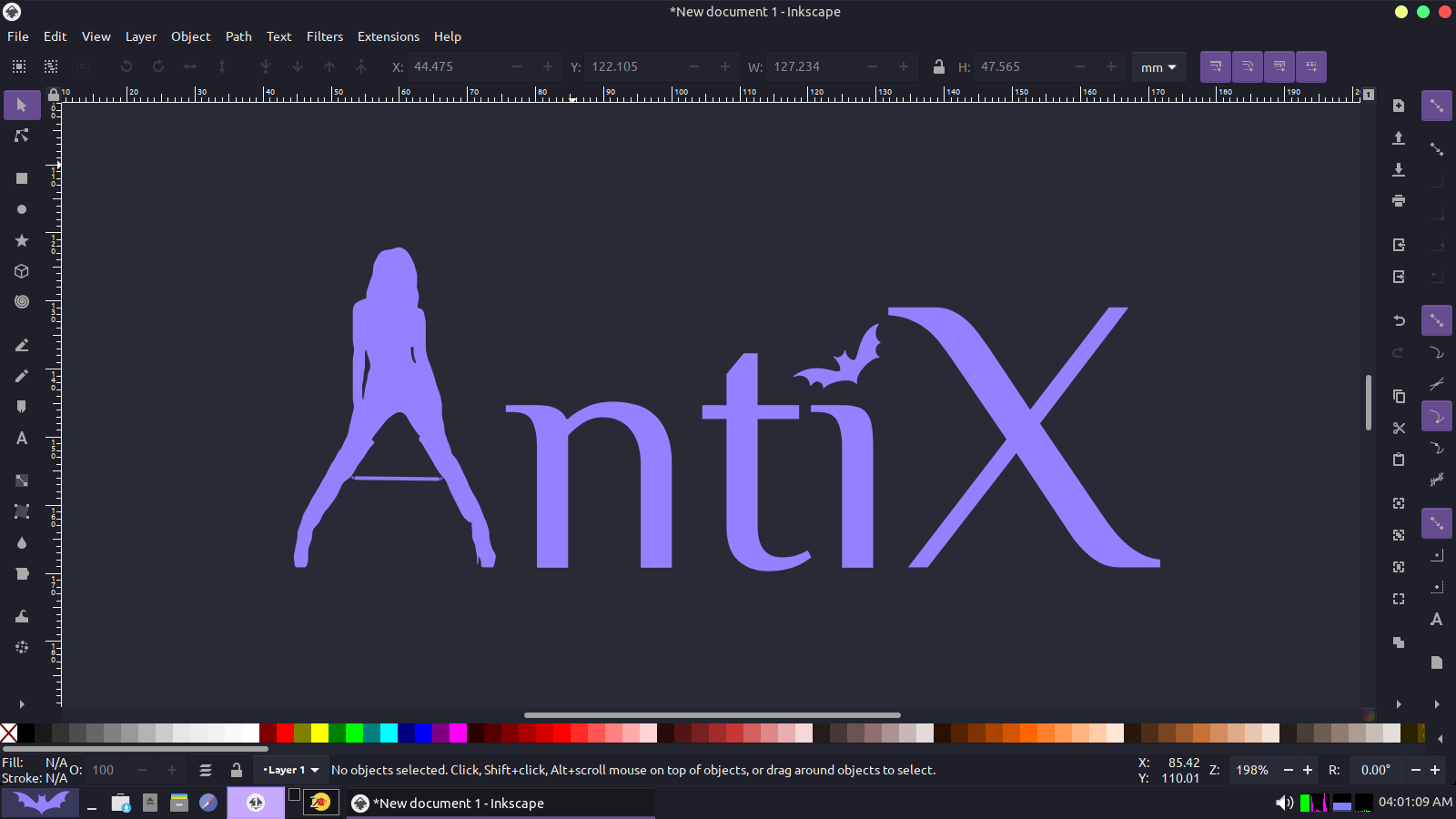The image size is (1456, 819).
Task: Click New document icon
Action: (1399, 106)
